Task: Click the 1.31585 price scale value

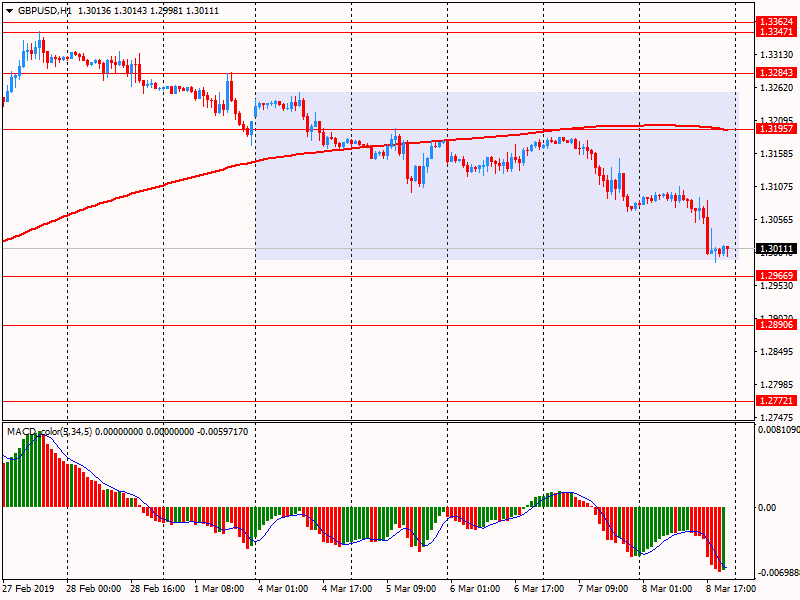Action: pyautogui.click(x=777, y=154)
